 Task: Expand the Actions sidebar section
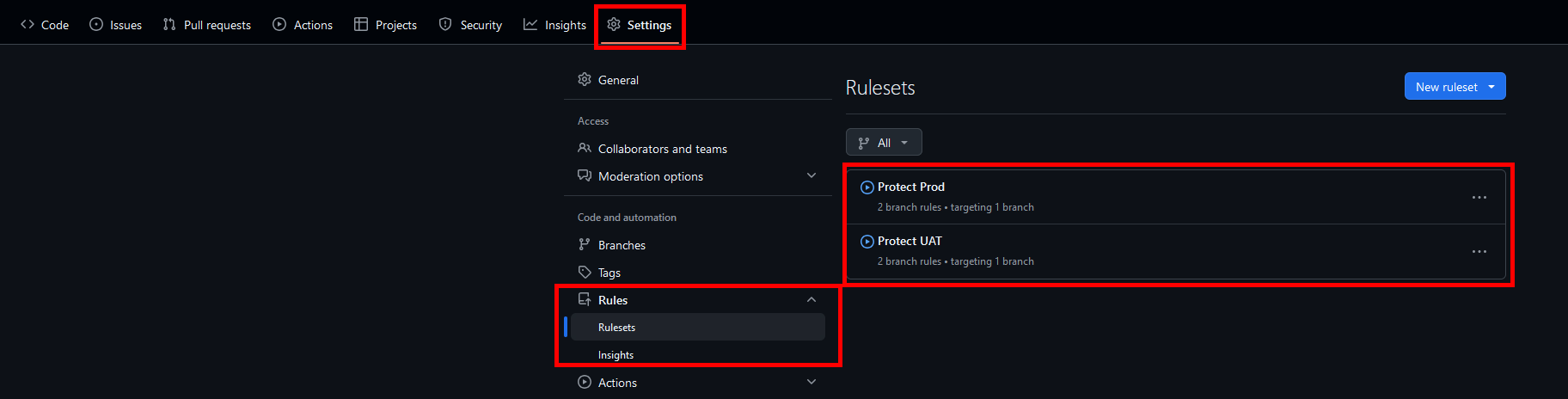pos(812,382)
